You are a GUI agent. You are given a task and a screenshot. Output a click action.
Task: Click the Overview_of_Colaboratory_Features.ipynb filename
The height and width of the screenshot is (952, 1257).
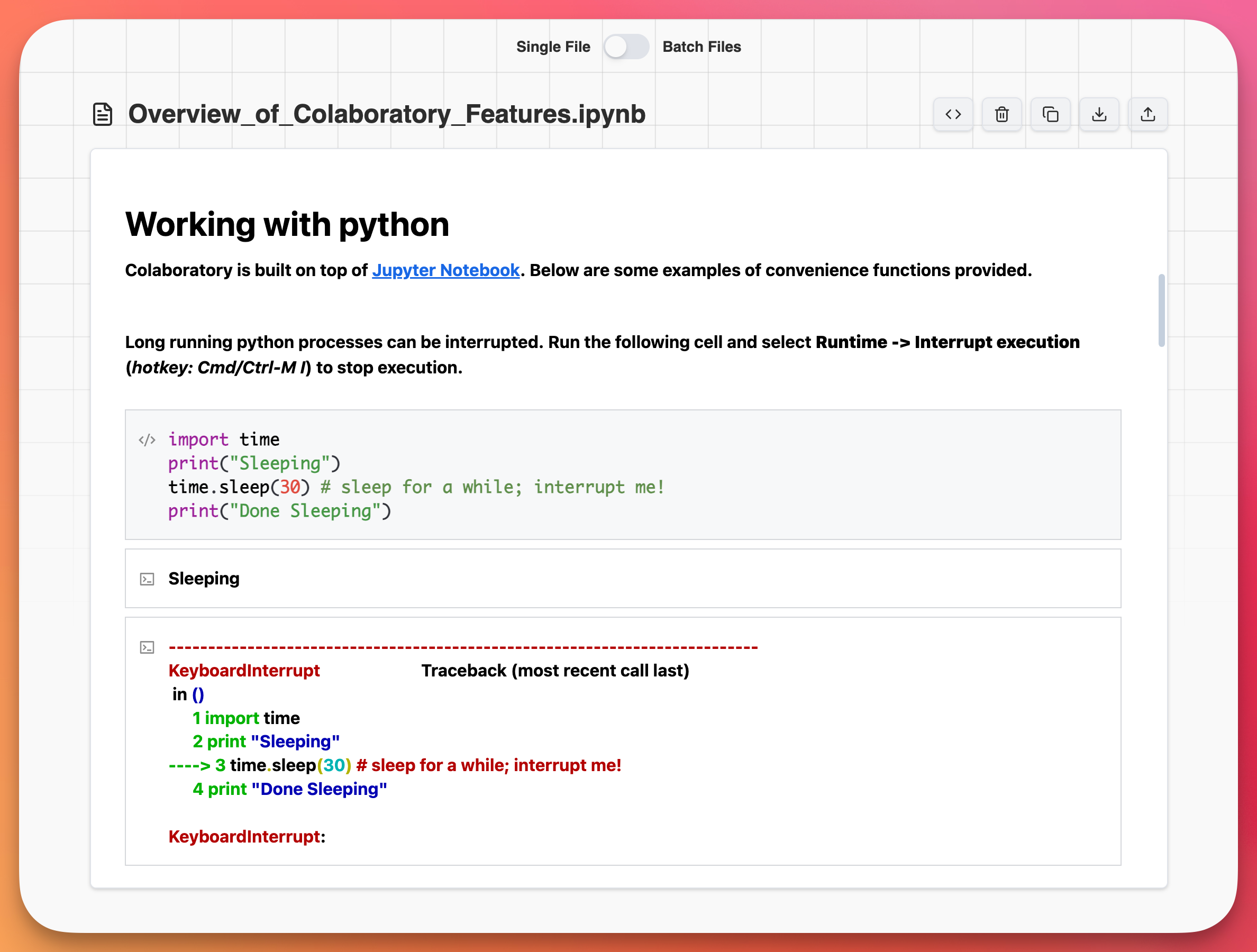click(386, 114)
